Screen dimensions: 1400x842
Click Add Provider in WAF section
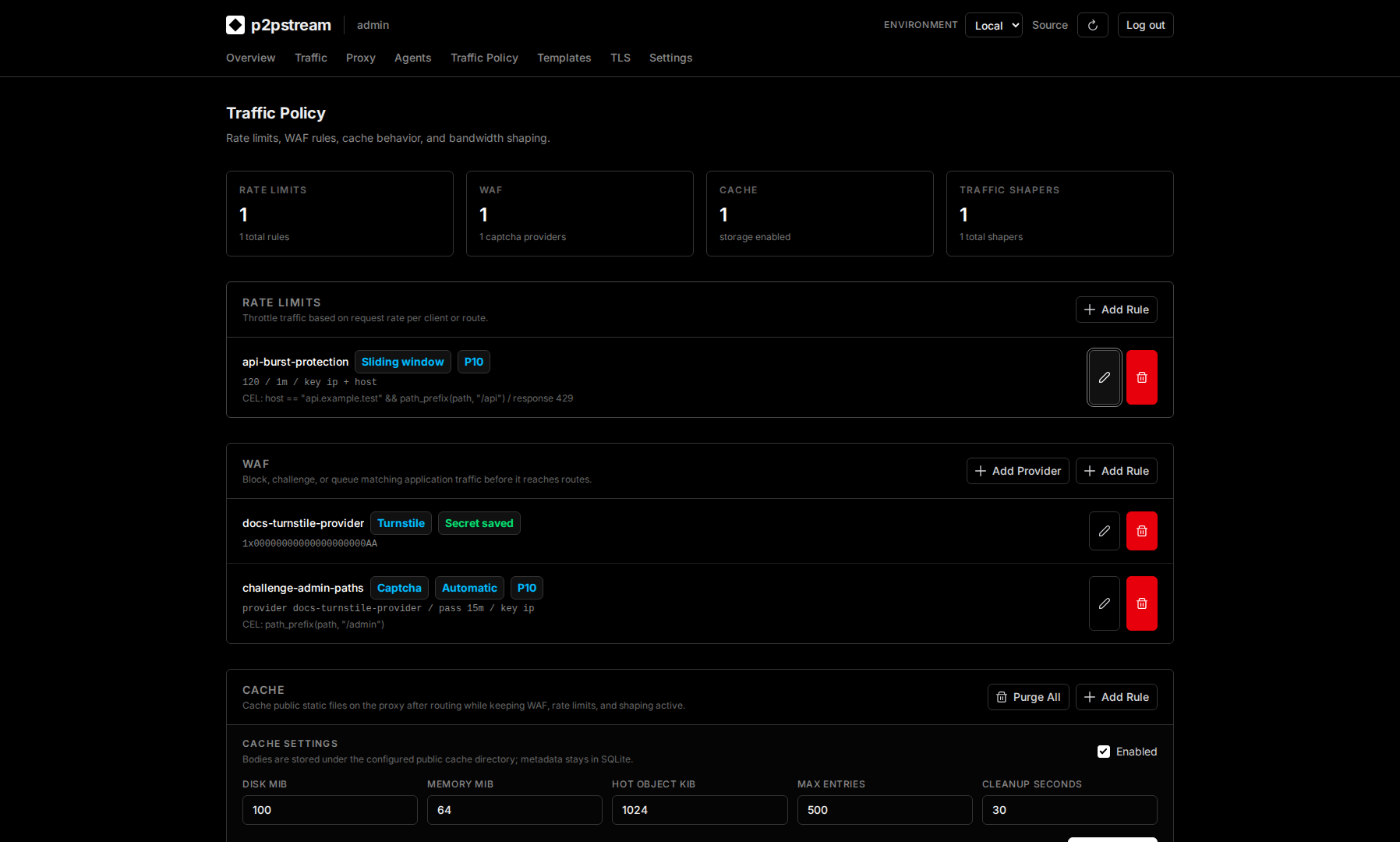[1018, 471]
